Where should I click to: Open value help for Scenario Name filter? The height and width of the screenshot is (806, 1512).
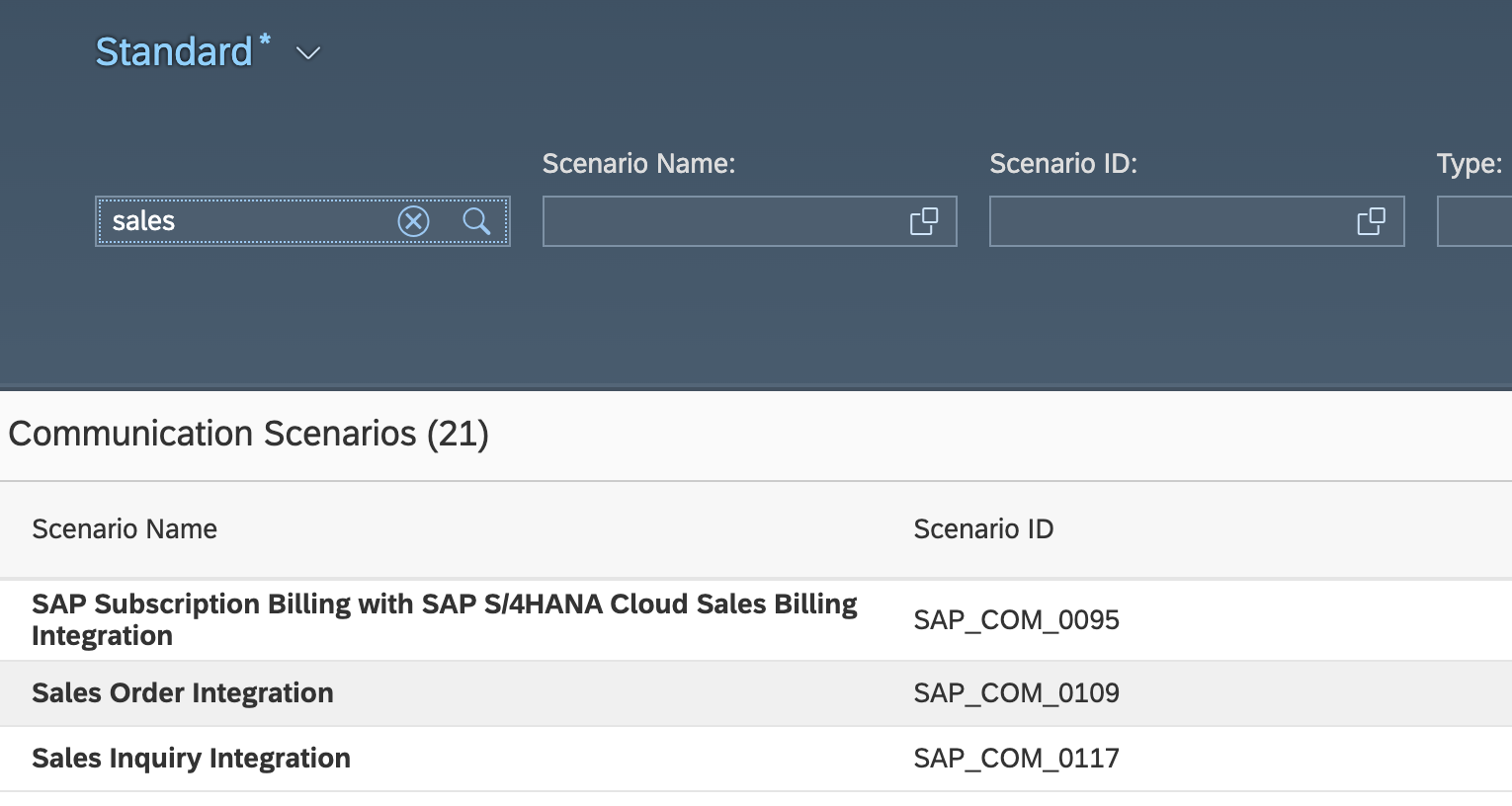click(x=924, y=221)
